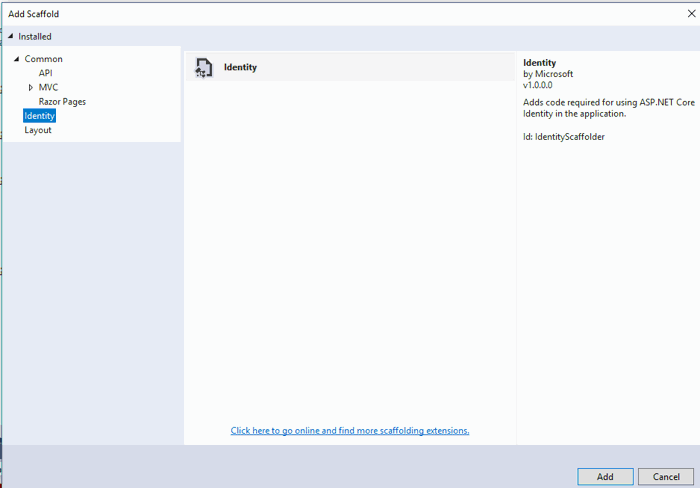This screenshot has width=700, height=488.
Task: Click the 'Id: IdentityScaffolder' text
Action: 563,137
